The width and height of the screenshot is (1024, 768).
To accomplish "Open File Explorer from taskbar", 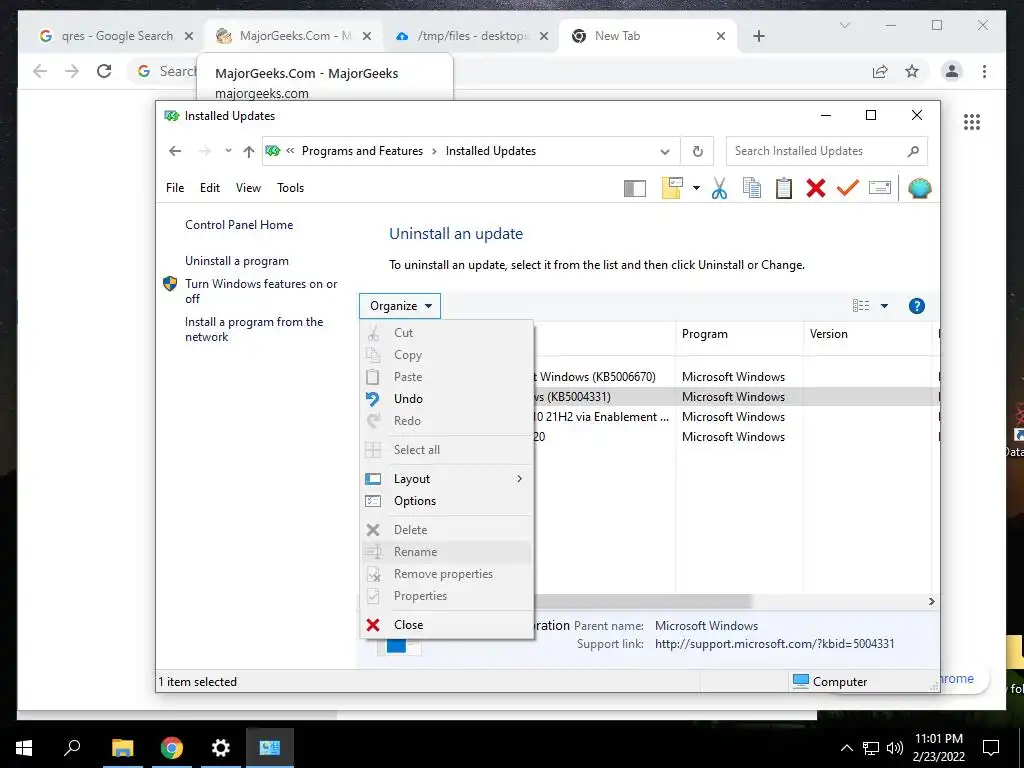I will click(122, 748).
